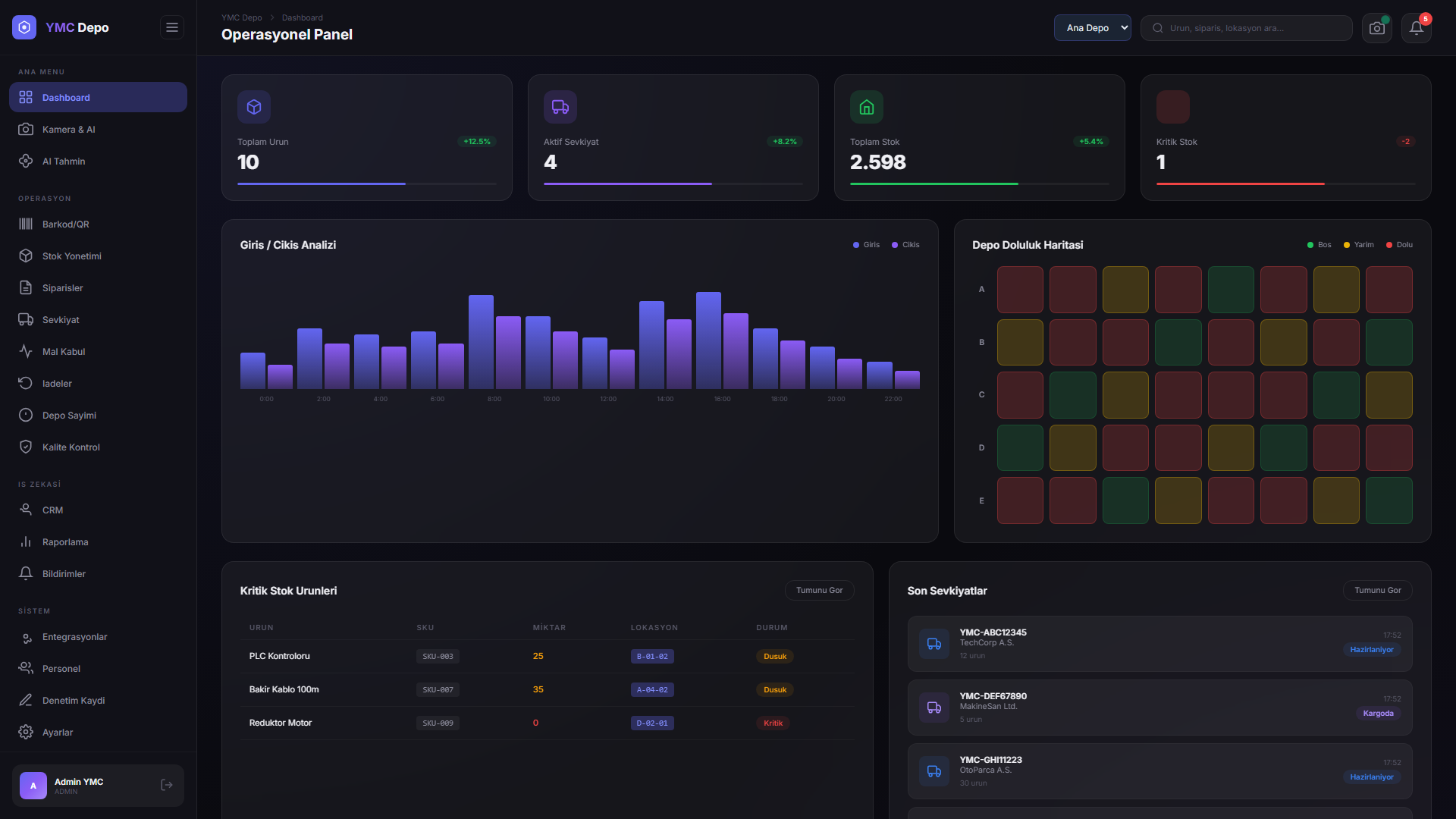
Task: Go to Entegrasyonlar settings
Action: click(x=98, y=636)
